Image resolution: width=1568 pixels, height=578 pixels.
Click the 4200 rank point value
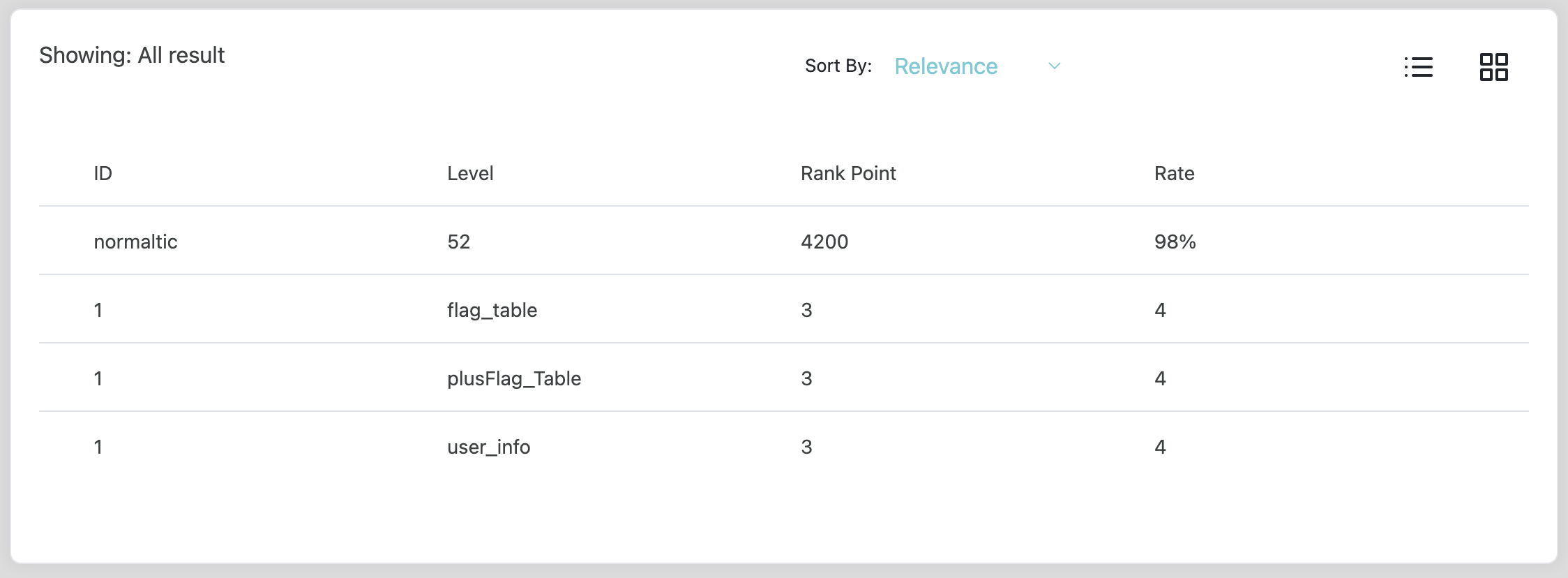pyautogui.click(x=824, y=242)
